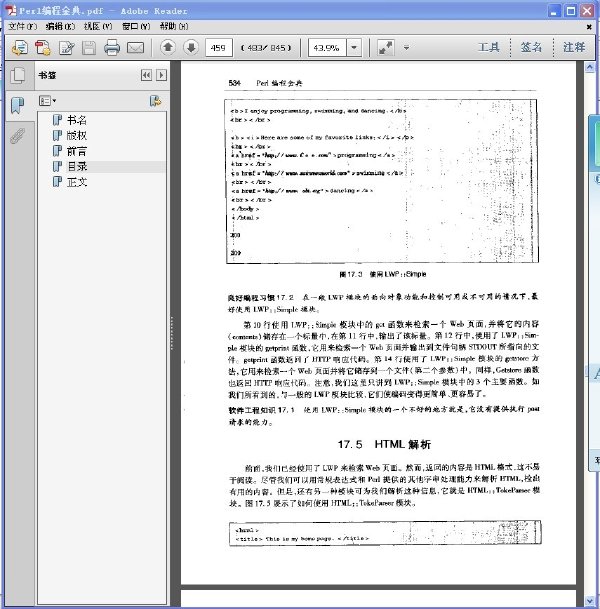Minimize the Adobe Reader window
Image resolution: width=600 pixels, height=609 pixels.
click(x=554, y=10)
